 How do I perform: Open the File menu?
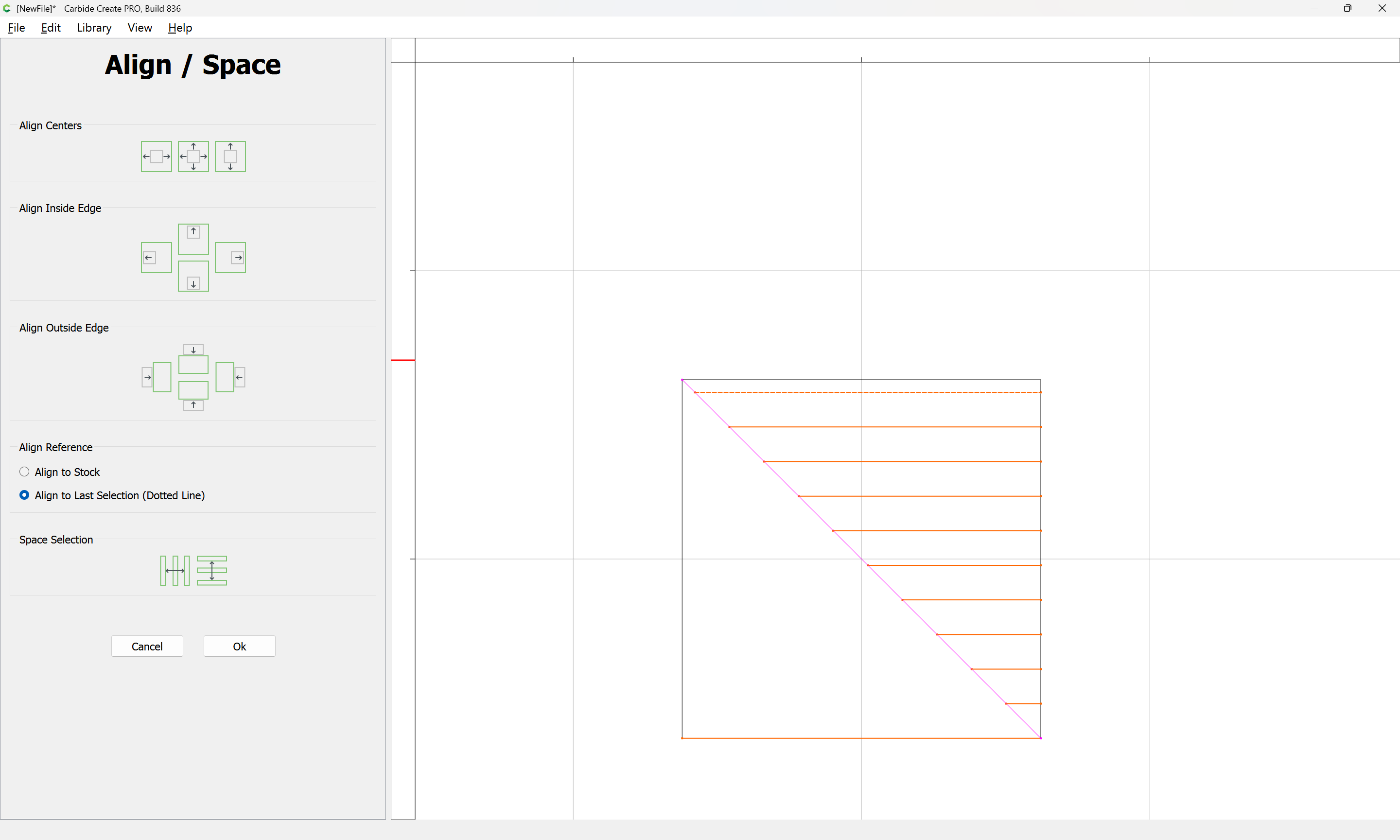pos(16,28)
